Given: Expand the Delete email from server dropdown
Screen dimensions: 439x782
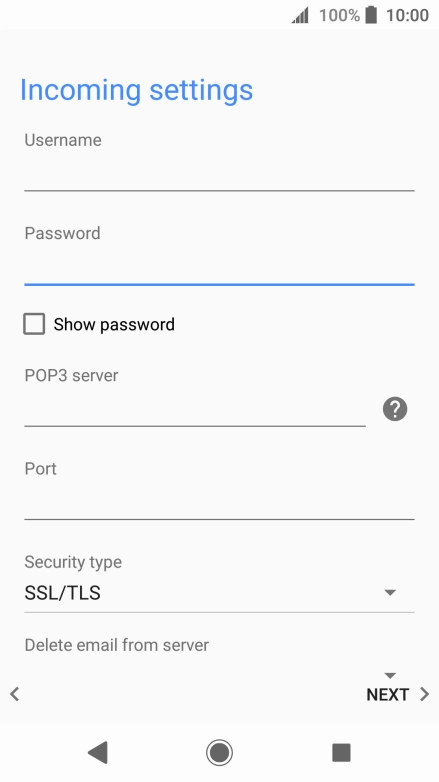Looking at the screenshot, I should [390, 675].
